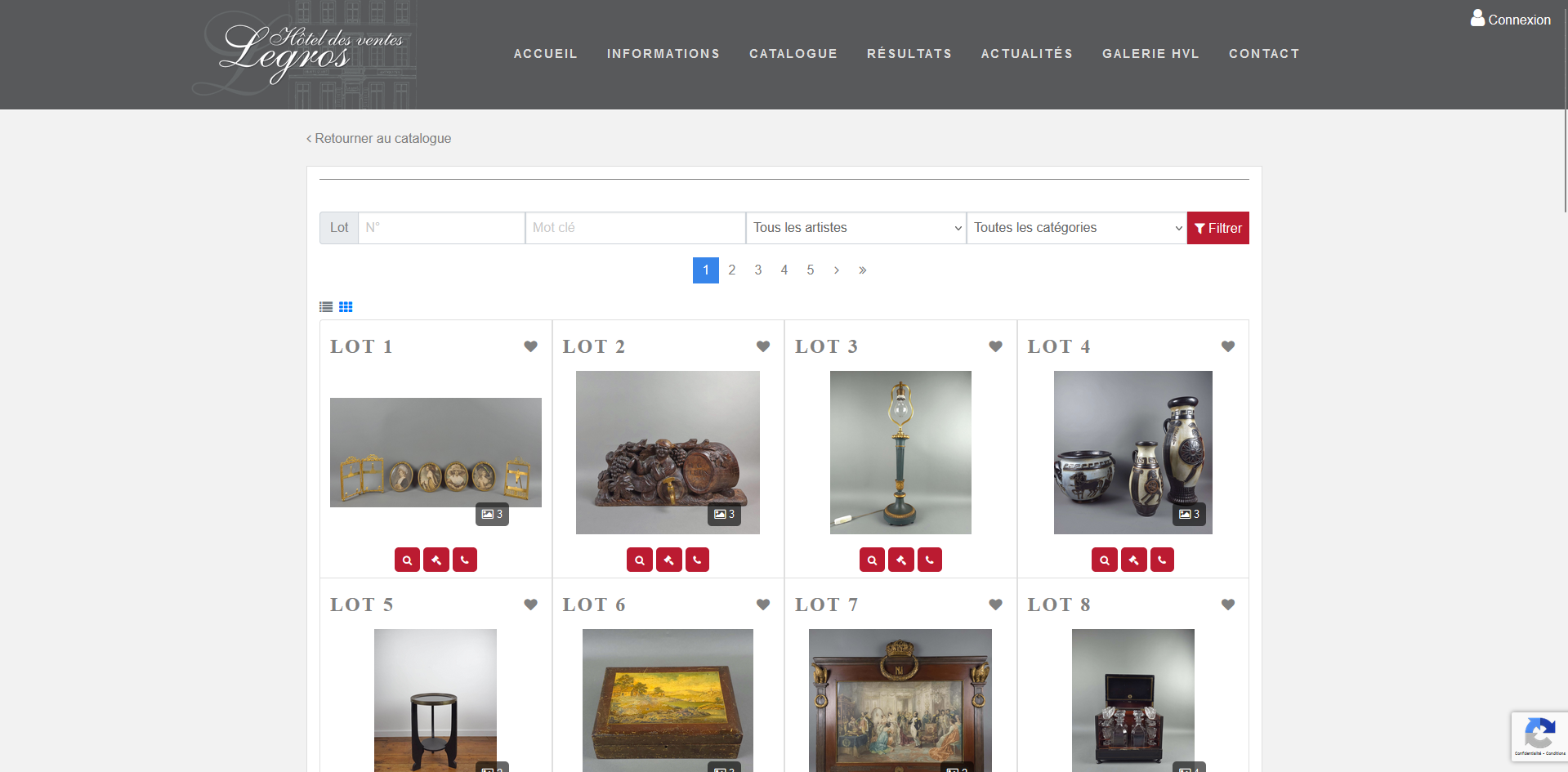The height and width of the screenshot is (772, 1568).
Task: Click the phone bid icon under Lot 1
Action: tap(465, 560)
